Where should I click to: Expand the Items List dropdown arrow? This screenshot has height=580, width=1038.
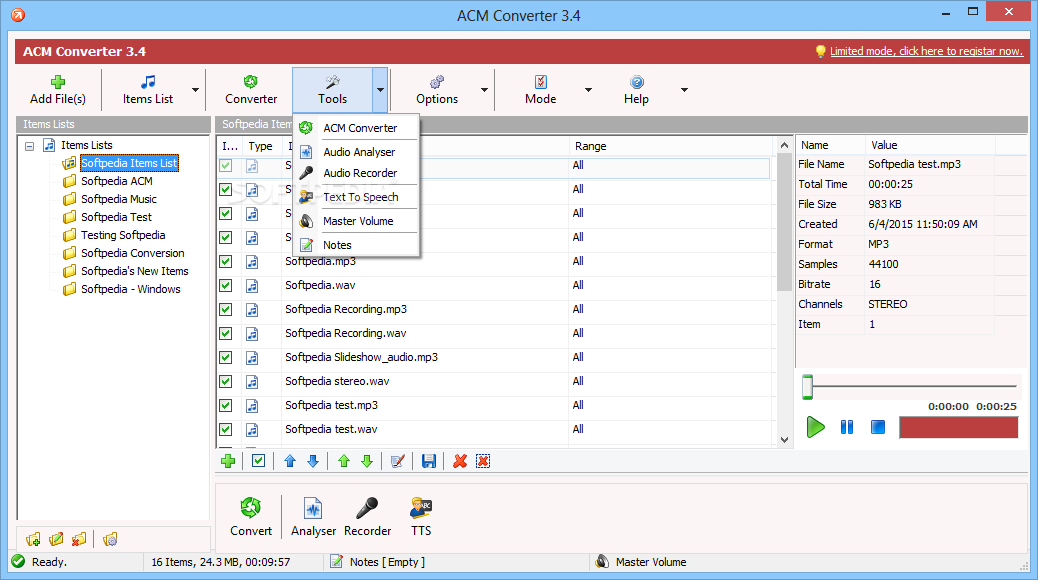point(195,90)
